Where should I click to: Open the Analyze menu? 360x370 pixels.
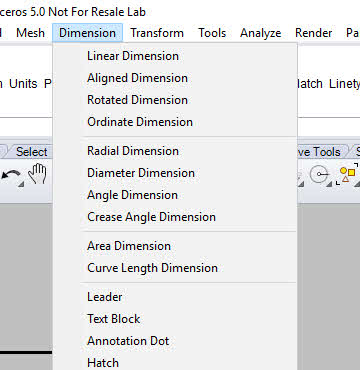click(260, 33)
